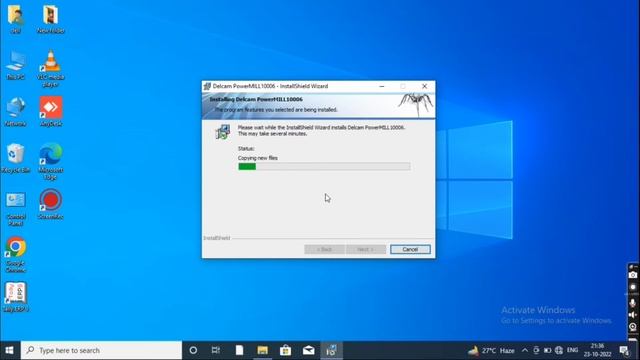Open Cortana from the taskbar
Image resolution: width=640 pixels, height=360 pixels.
[193, 350]
